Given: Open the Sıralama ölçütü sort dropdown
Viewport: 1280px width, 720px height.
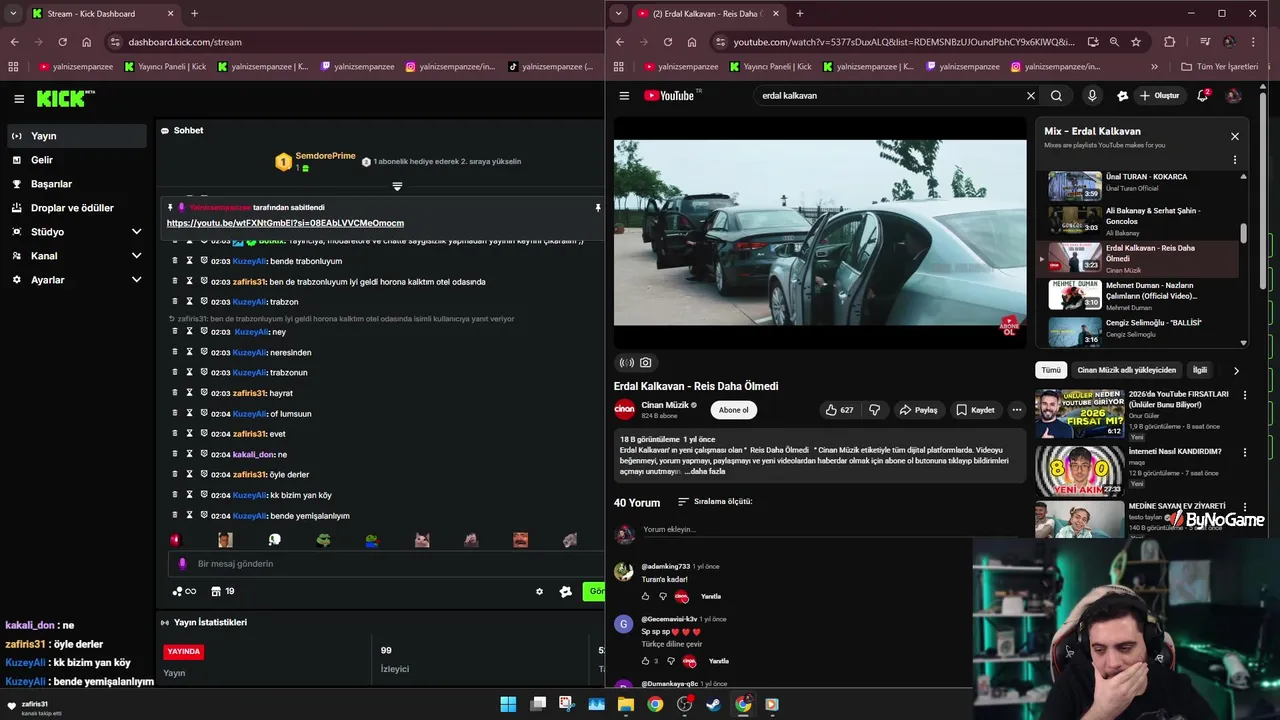Looking at the screenshot, I should tap(714, 502).
